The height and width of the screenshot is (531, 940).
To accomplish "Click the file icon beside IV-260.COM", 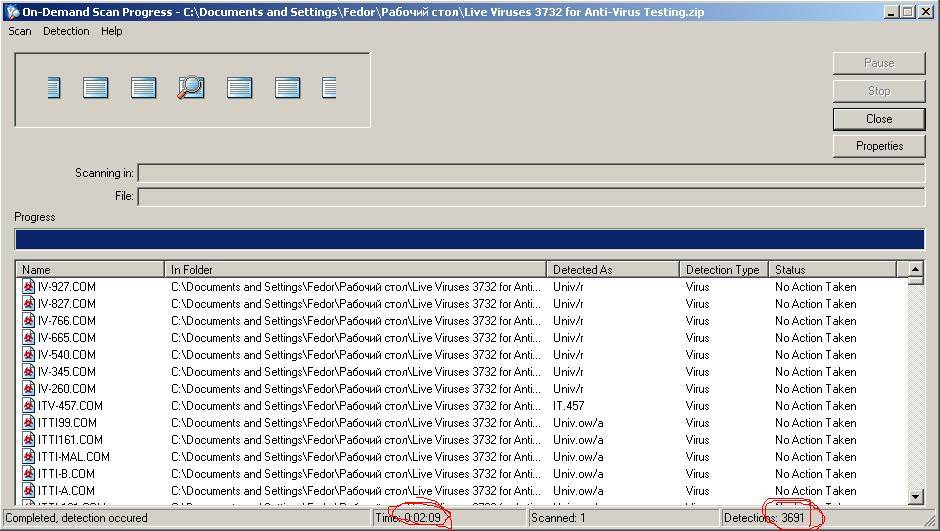I will pos(29,389).
